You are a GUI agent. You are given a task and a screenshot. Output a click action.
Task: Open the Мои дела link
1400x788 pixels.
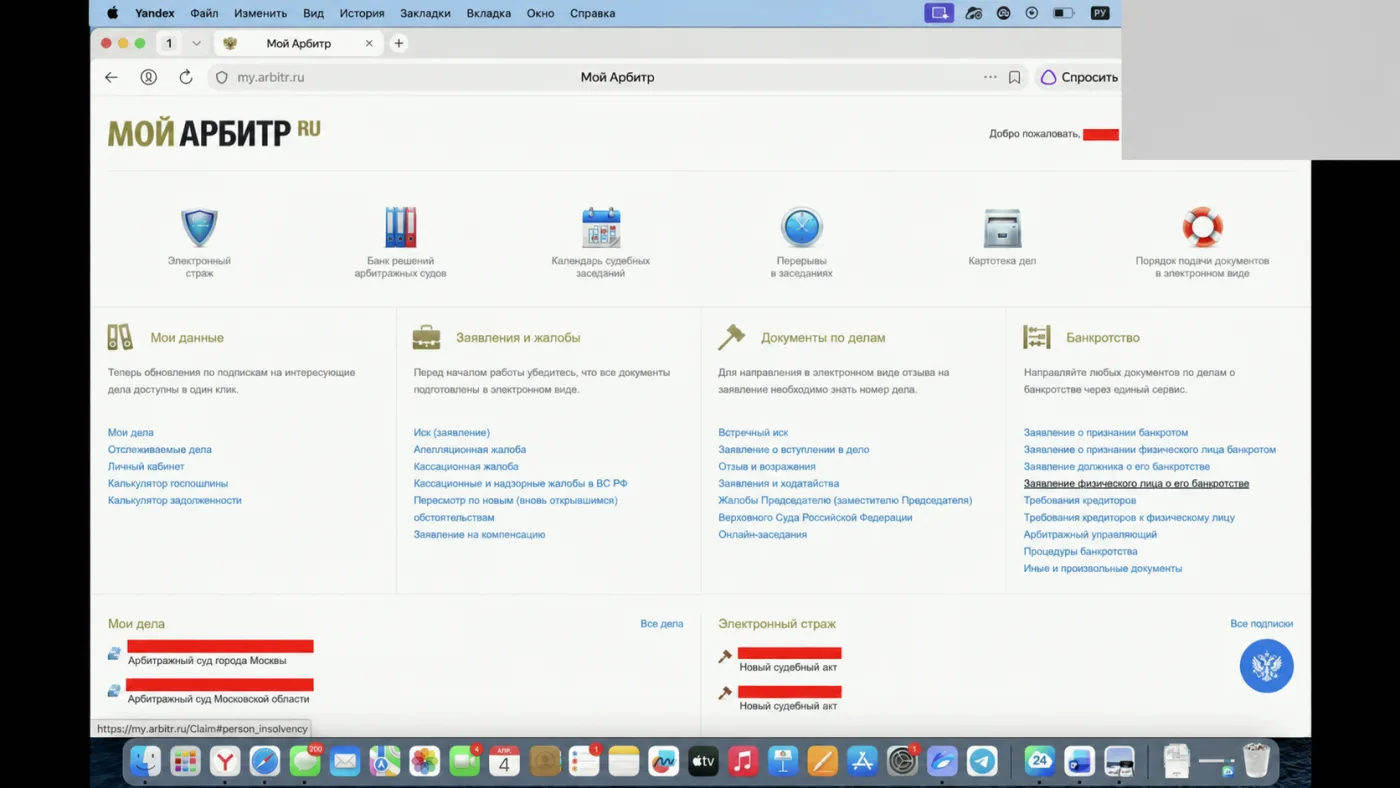131,433
